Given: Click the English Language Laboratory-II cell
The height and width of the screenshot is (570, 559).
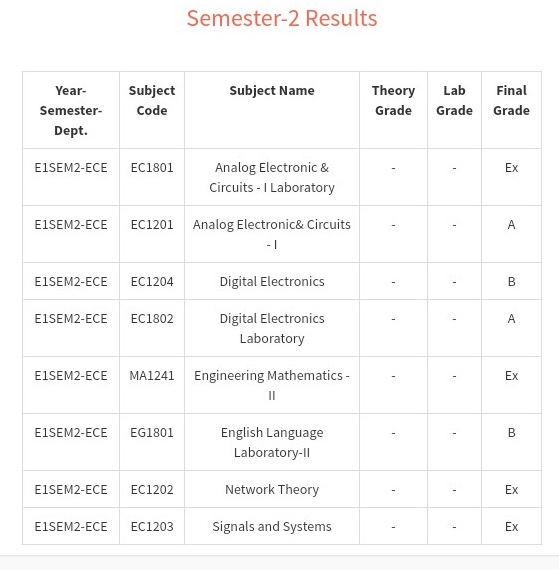Looking at the screenshot, I should 272,442.
